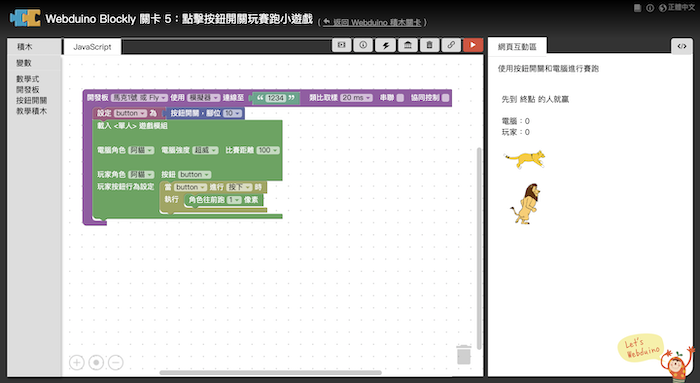Image resolution: width=700 pixels, height=383 pixels.
Task: Click the lightning bolt toolbar icon
Action: click(x=386, y=45)
